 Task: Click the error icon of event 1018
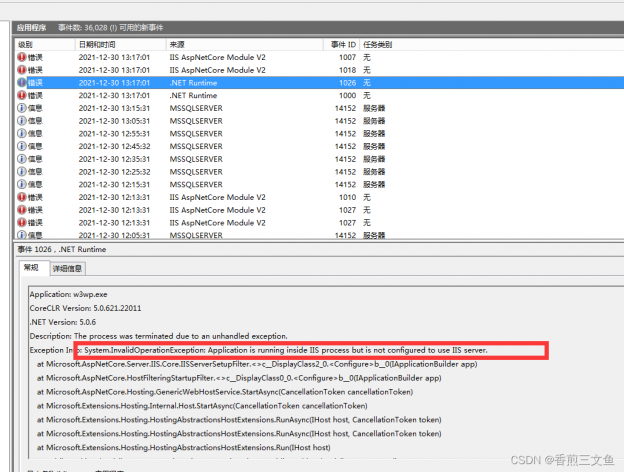click(22, 70)
